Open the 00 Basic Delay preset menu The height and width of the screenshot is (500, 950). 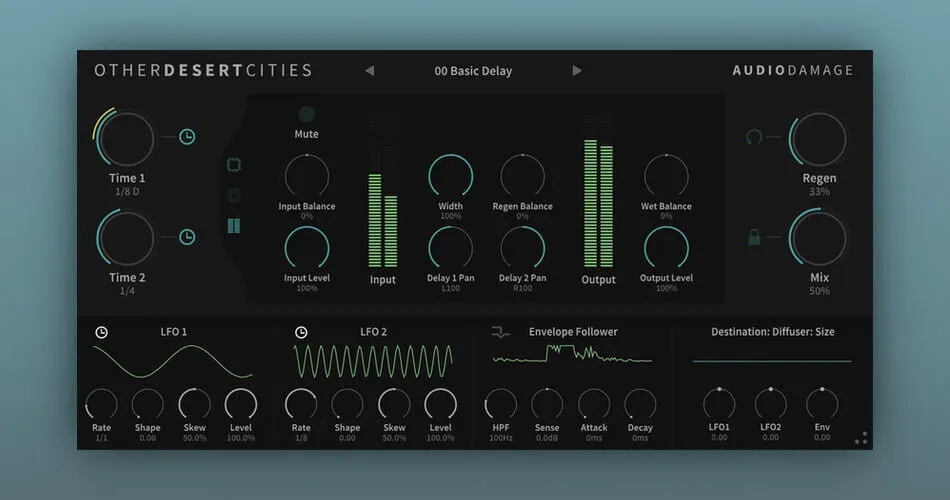pos(473,71)
